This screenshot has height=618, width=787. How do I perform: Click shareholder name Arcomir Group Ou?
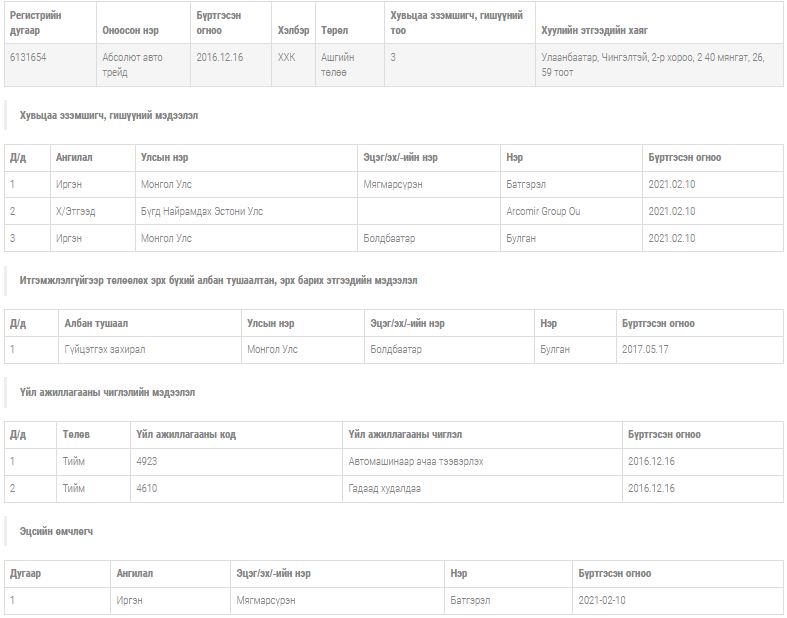tap(543, 212)
